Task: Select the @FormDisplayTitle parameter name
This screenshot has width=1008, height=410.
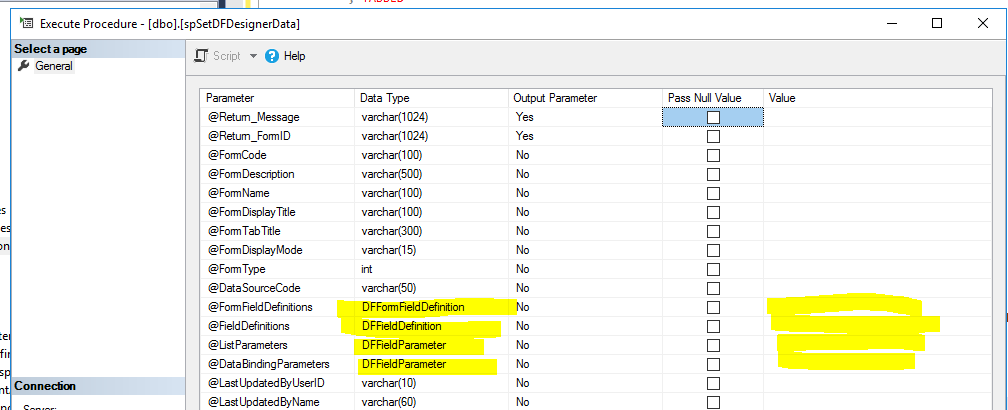Action: pyautogui.click(x=251, y=212)
